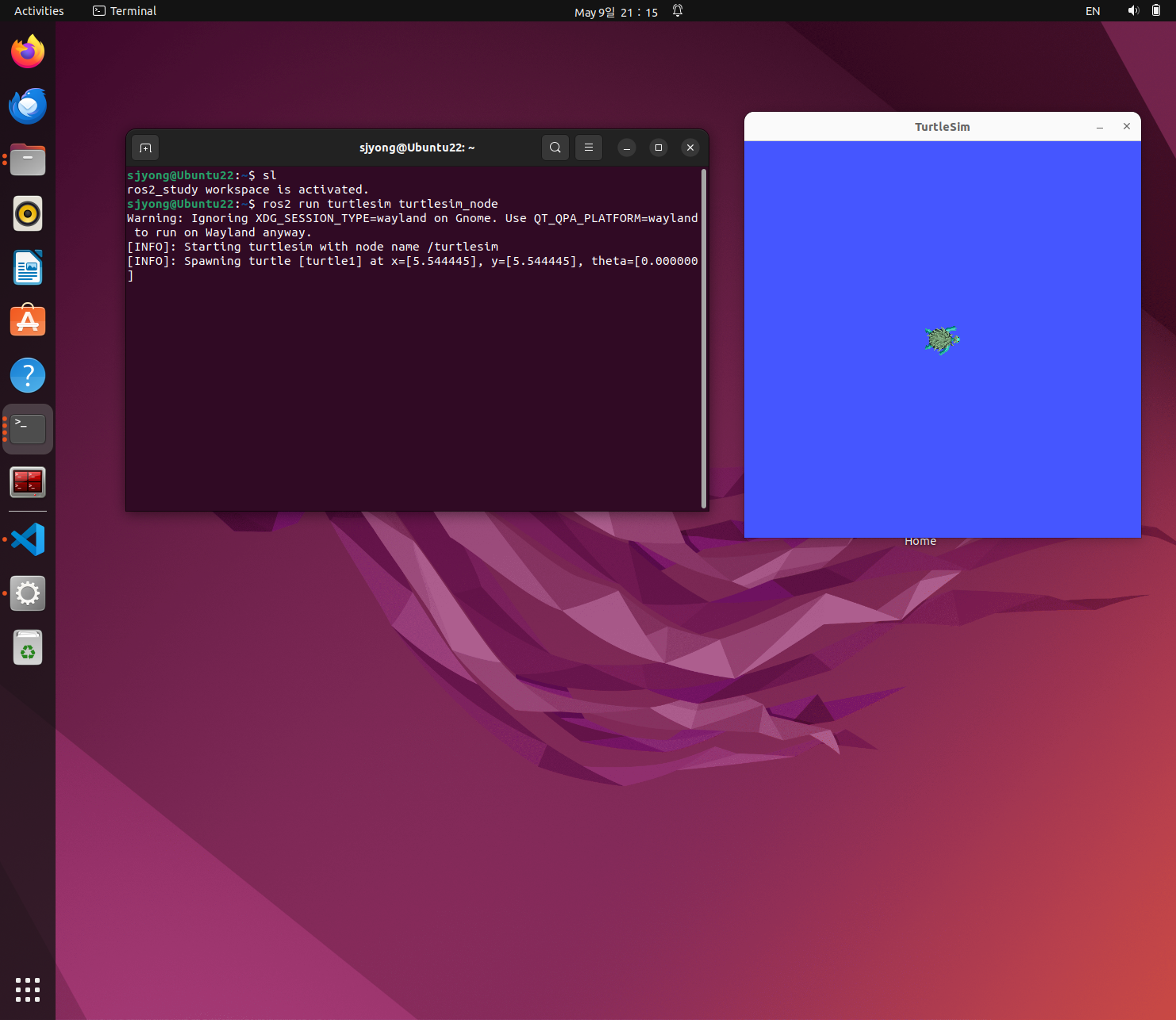1176x1020 pixels.
Task: Open Ubuntu Software store
Action: coord(28,321)
